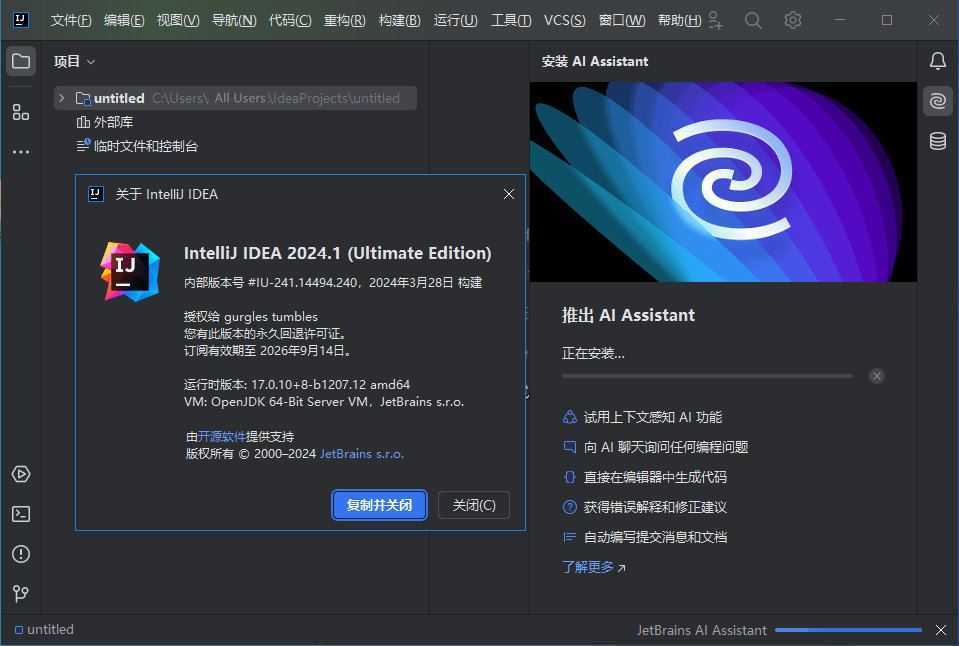
Task: Open the Database tool window
Action: [x=936, y=141]
